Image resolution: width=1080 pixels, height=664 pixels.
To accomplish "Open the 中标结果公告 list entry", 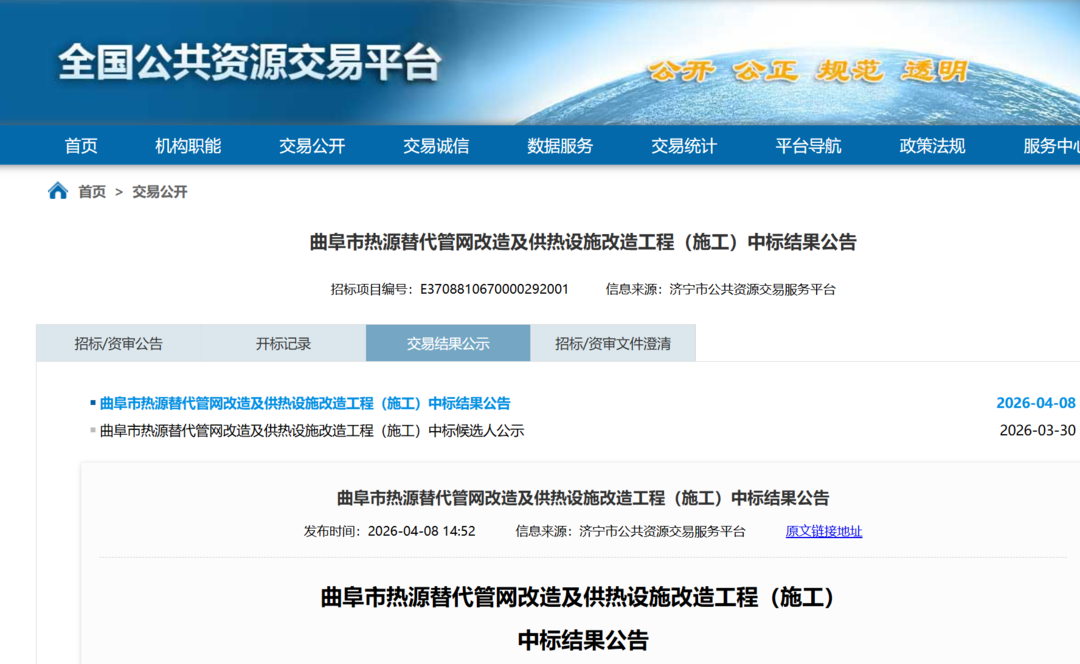I will pyautogui.click(x=305, y=404).
